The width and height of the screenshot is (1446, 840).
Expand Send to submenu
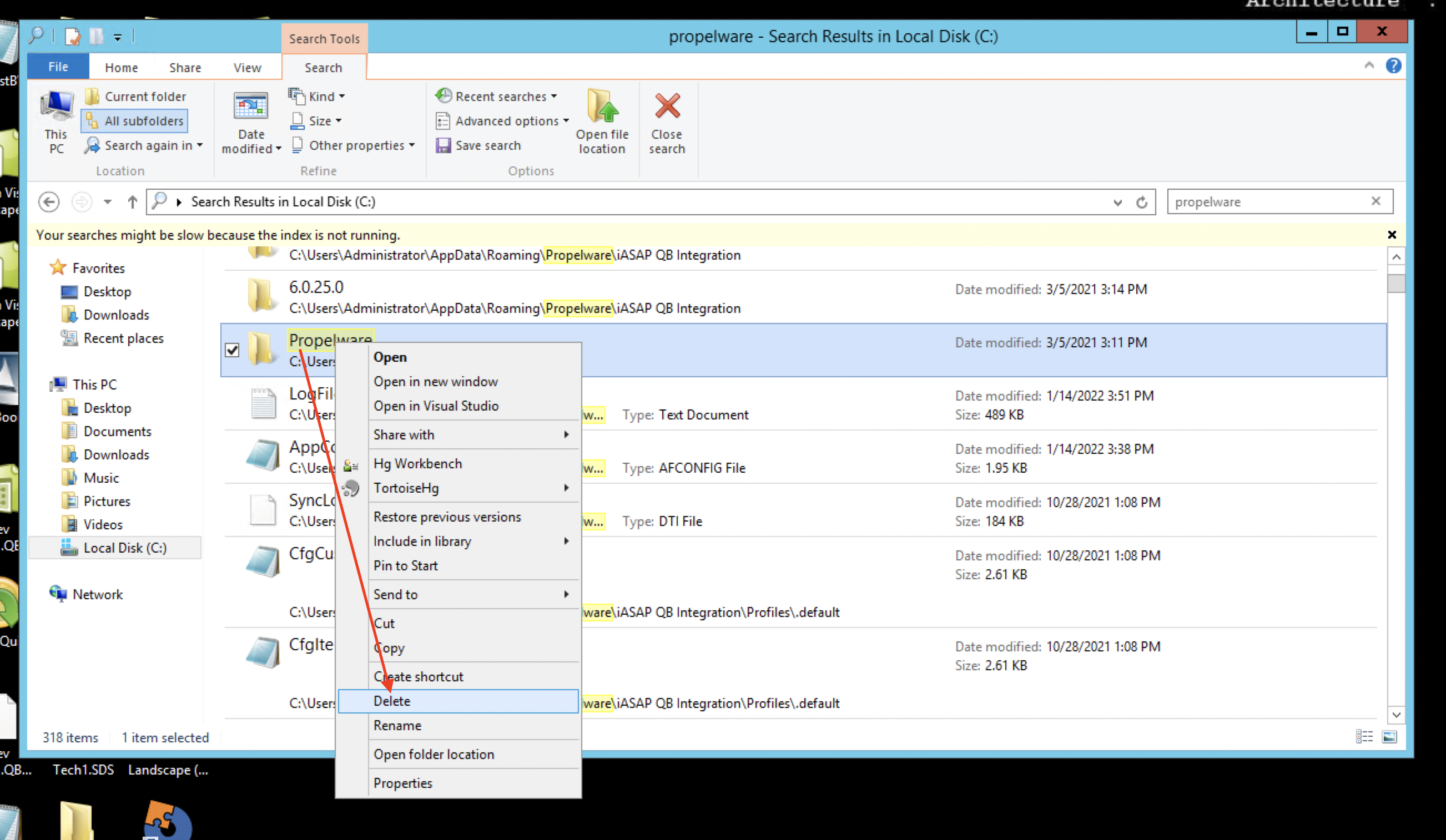pos(459,595)
